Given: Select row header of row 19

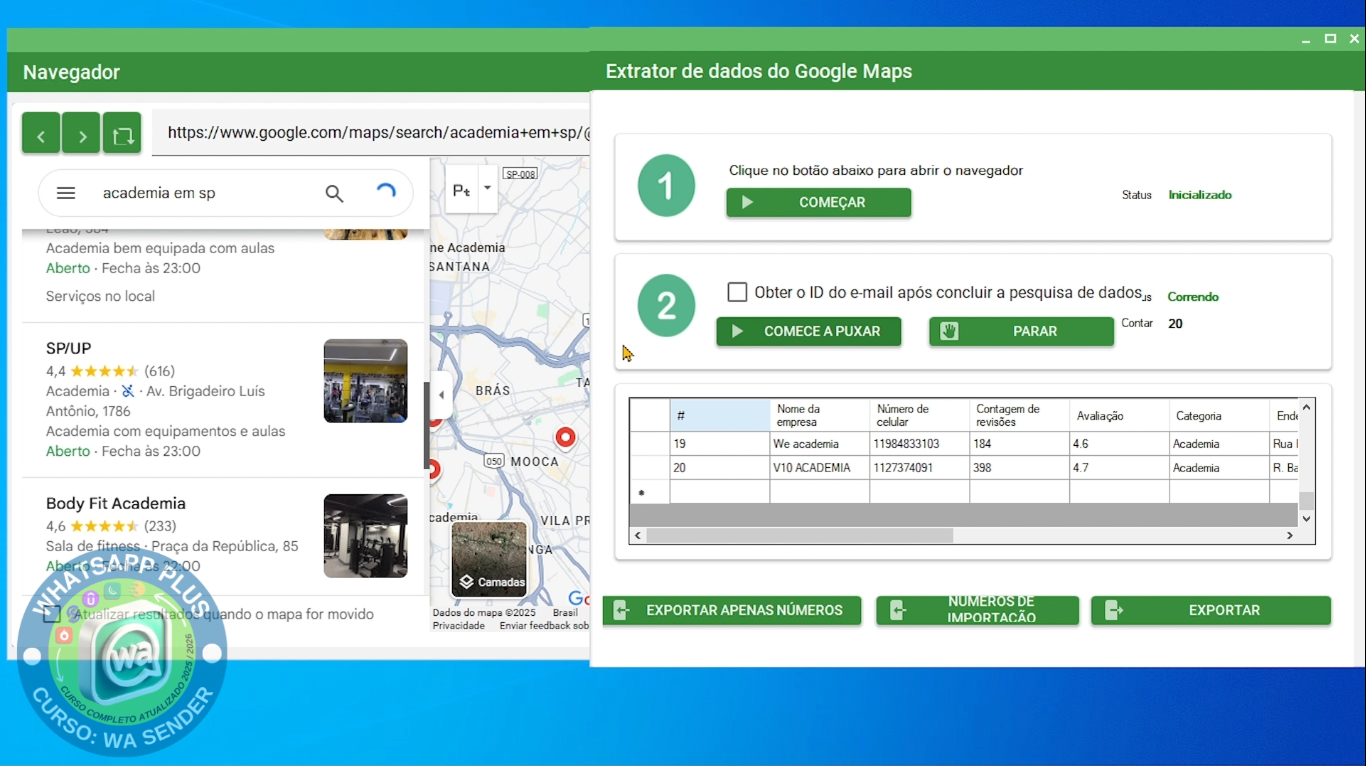Looking at the screenshot, I should click(x=650, y=443).
